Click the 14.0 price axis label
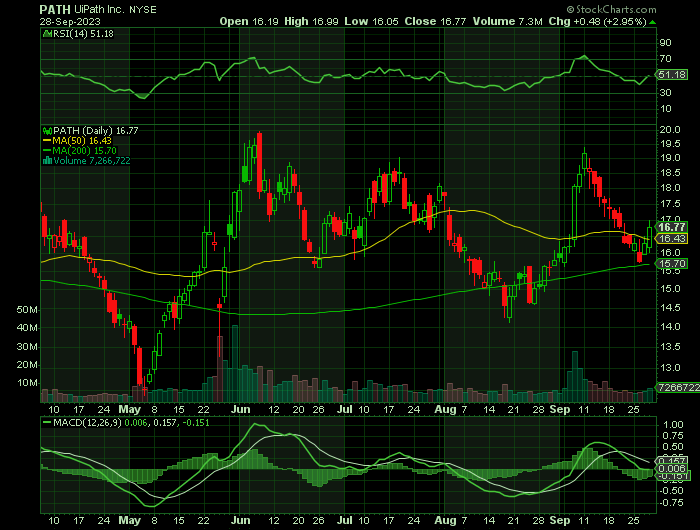Screen dimensions: 700x530 (670, 326)
